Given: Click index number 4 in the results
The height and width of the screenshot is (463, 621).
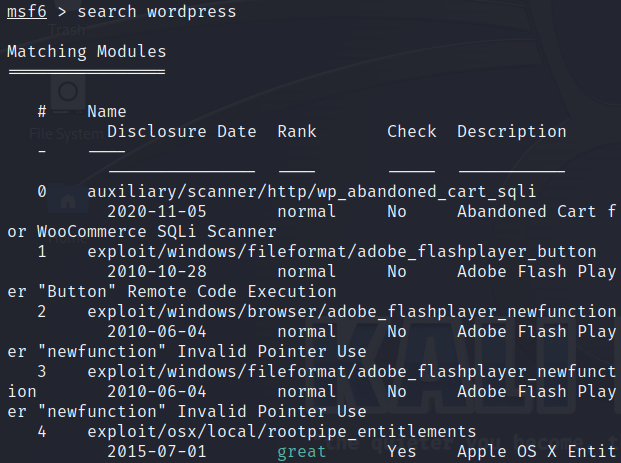Looking at the screenshot, I should click(42, 432).
